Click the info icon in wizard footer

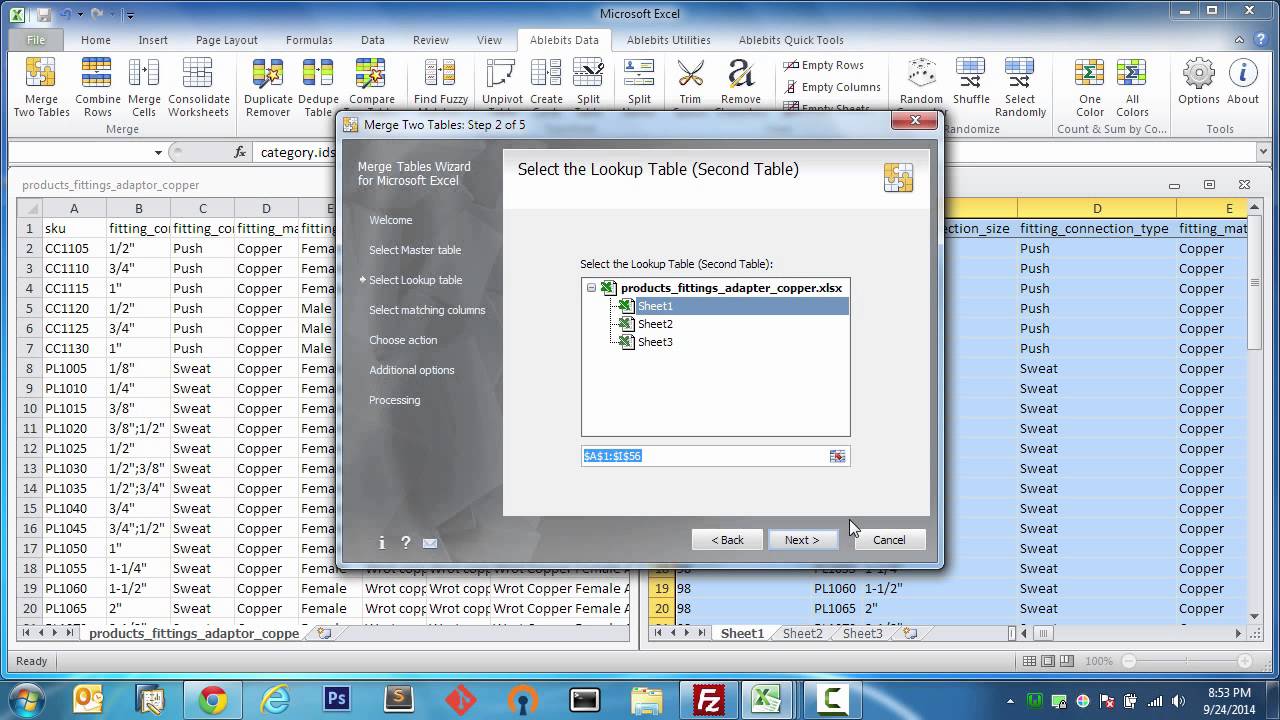[x=382, y=542]
